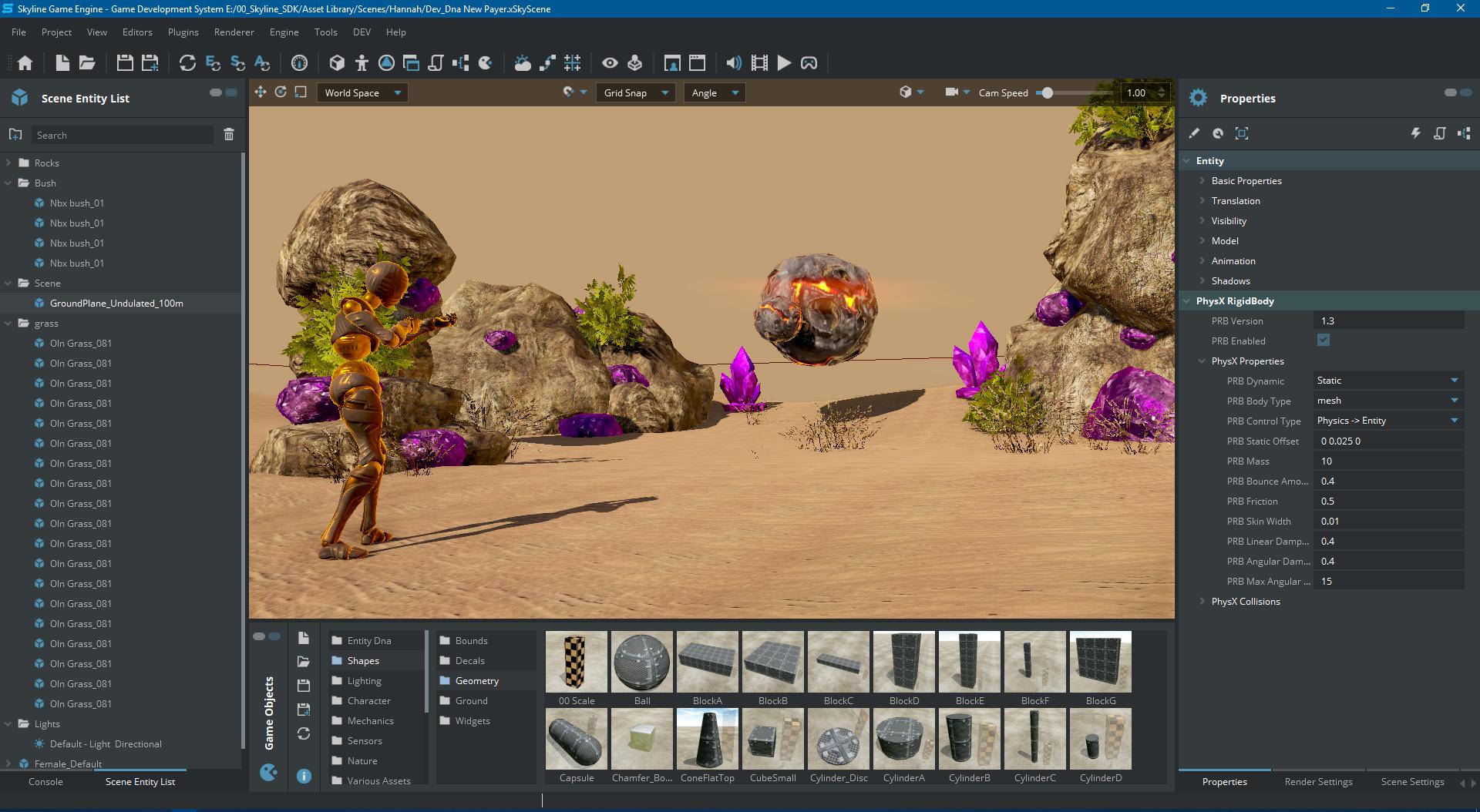The width and height of the screenshot is (1480, 812).
Task: Click the info icon in Game Objects
Action: click(x=304, y=776)
